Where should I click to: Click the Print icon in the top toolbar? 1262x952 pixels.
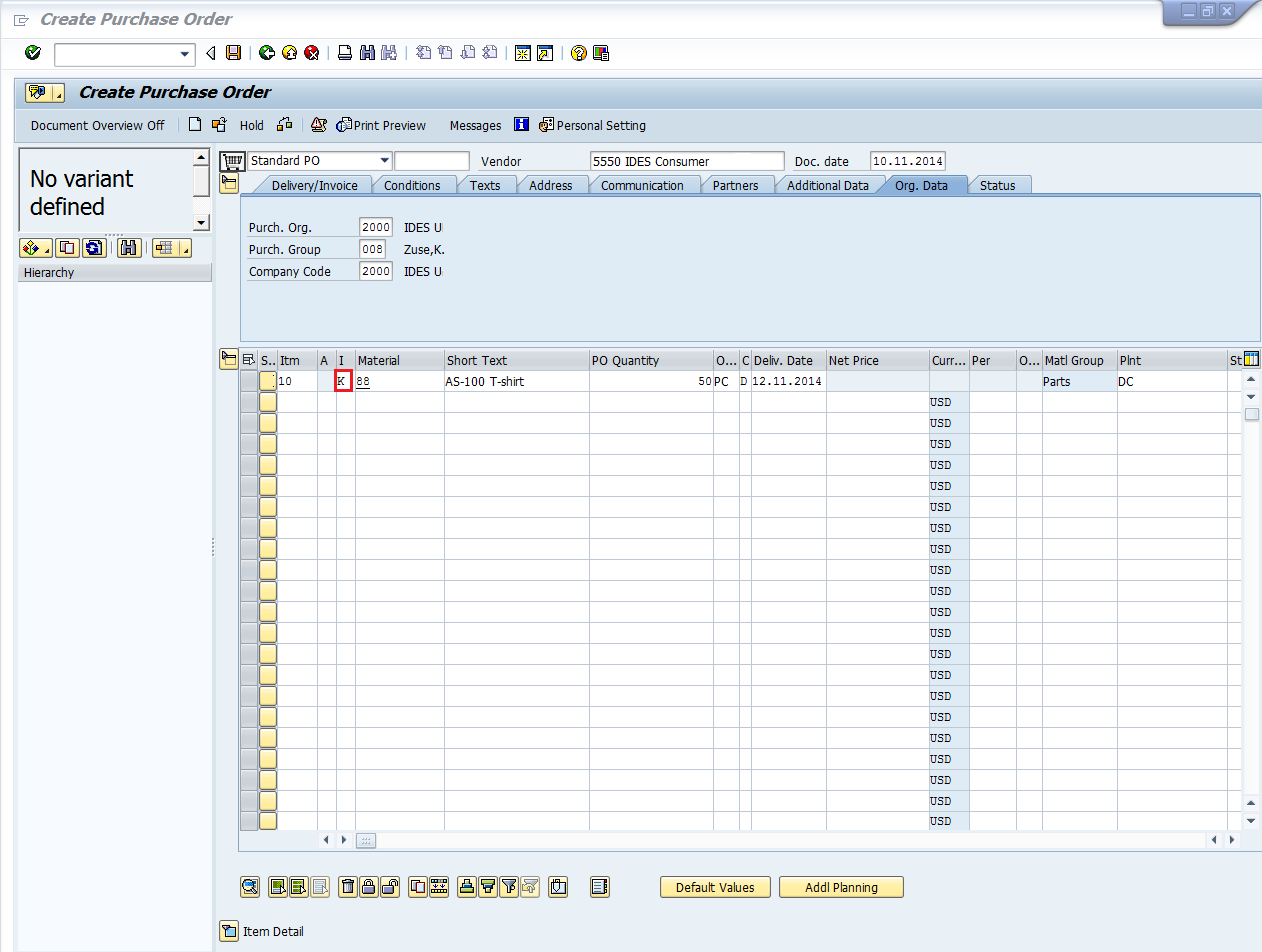tap(345, 53)
